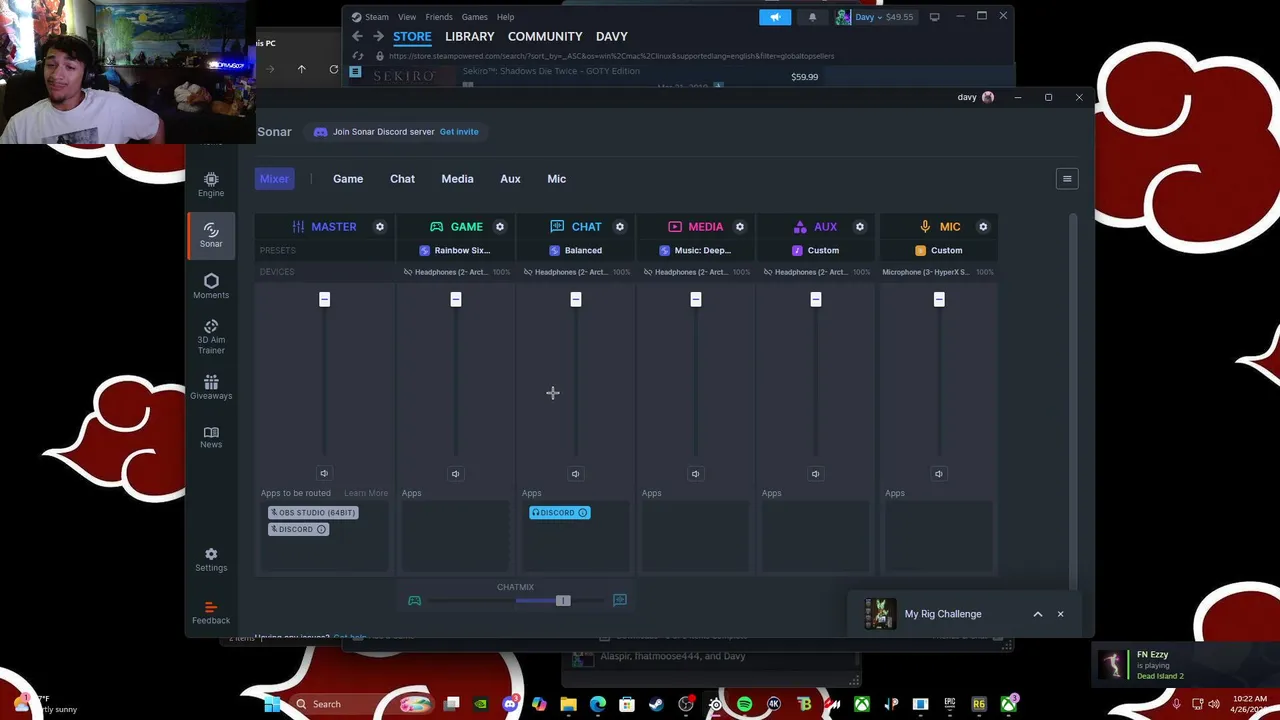The width and height of the screenshot is (1280, 720).
Task: Open Steam notifications bell
Action: 812,17
